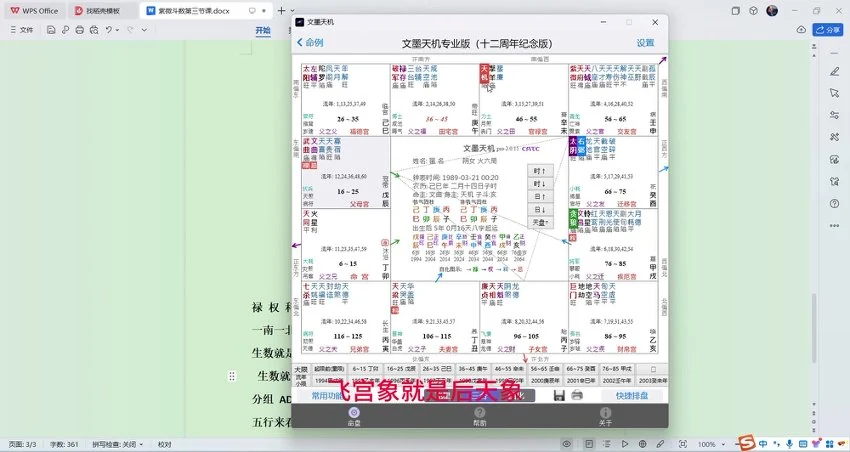Select the 2002壬午年 year cell
The width and height of the screenshot is (850, 452).
pyautogui.click(x=617, y=380)
